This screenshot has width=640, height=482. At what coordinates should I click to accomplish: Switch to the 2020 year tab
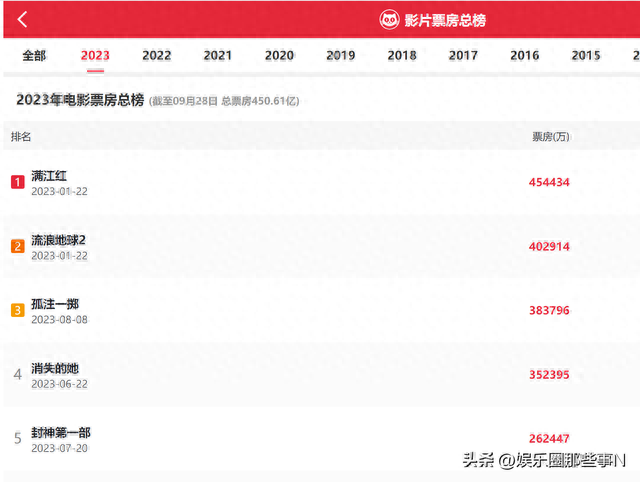click(279, 56)
